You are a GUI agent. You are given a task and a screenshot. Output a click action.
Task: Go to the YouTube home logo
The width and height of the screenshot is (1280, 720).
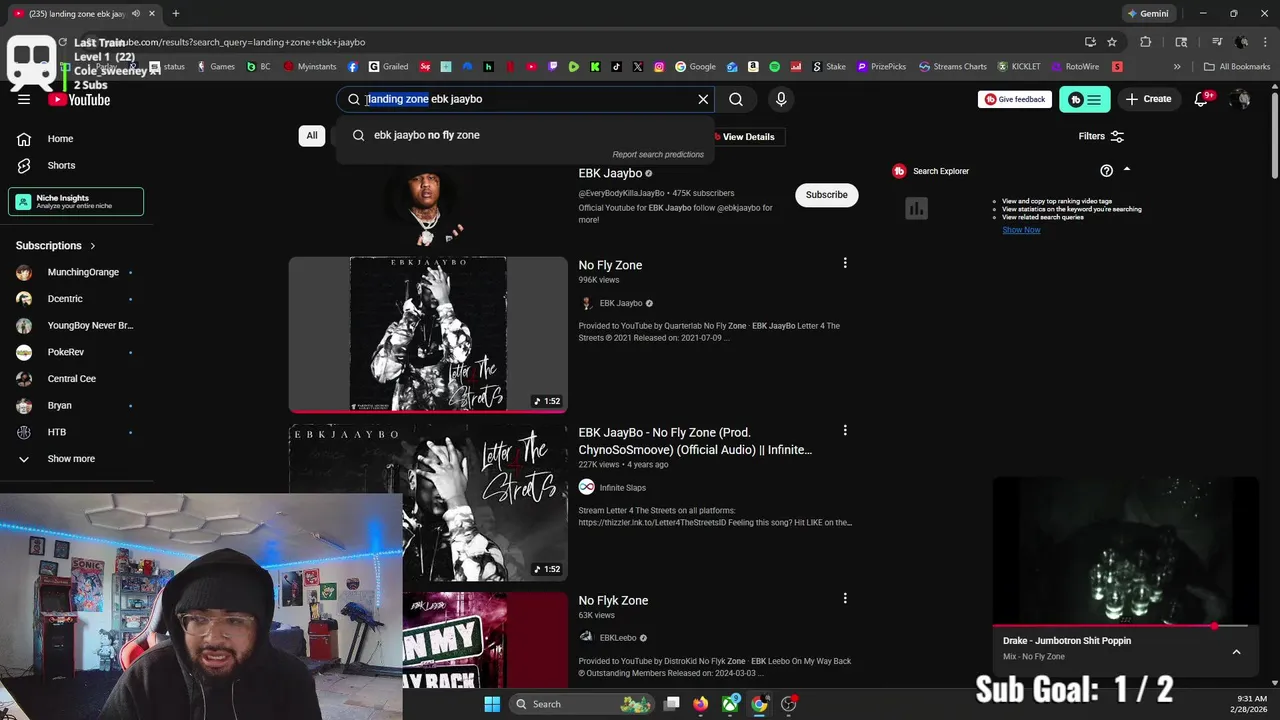(79, 99)
